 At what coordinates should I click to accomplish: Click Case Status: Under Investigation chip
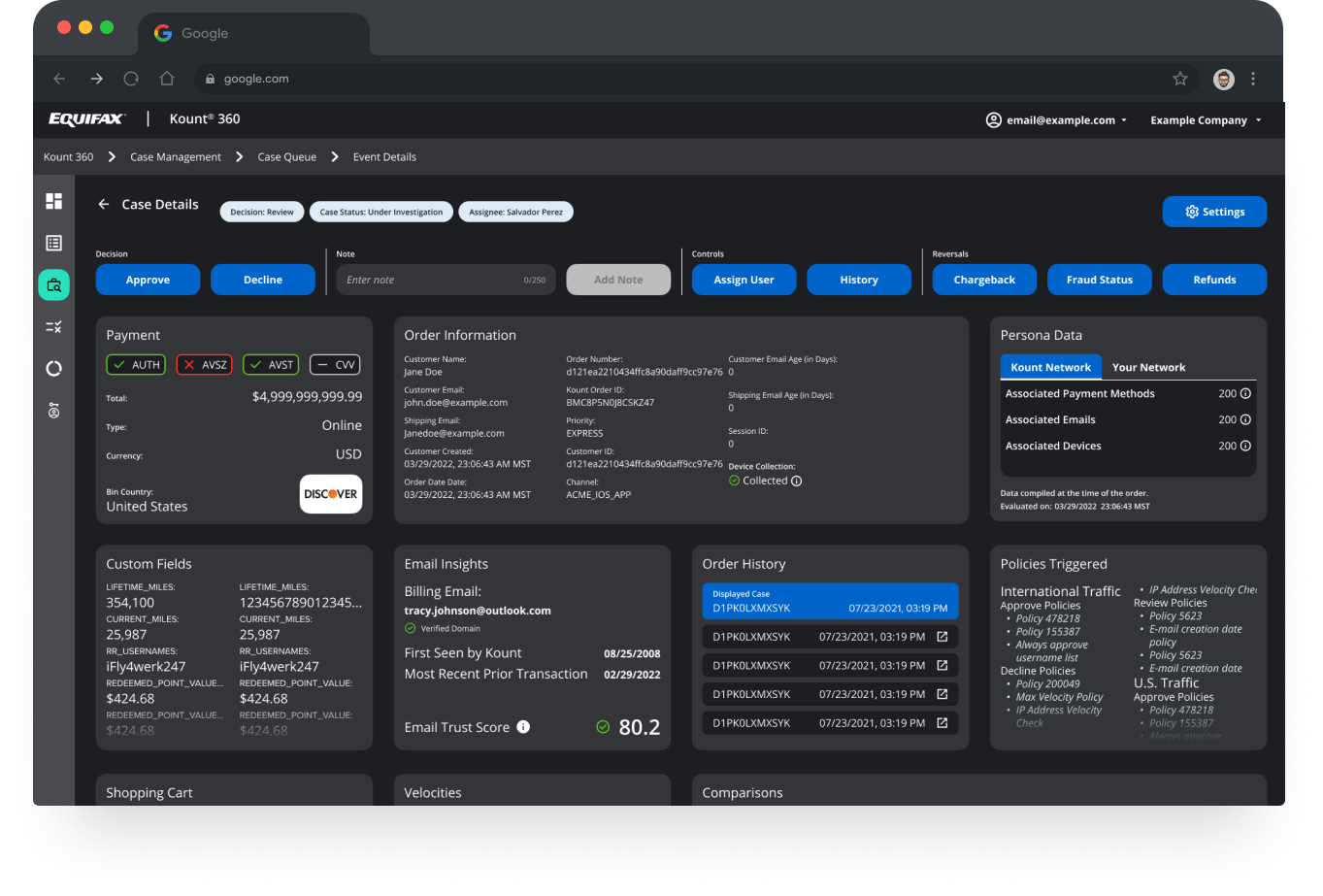click(380, 212)
